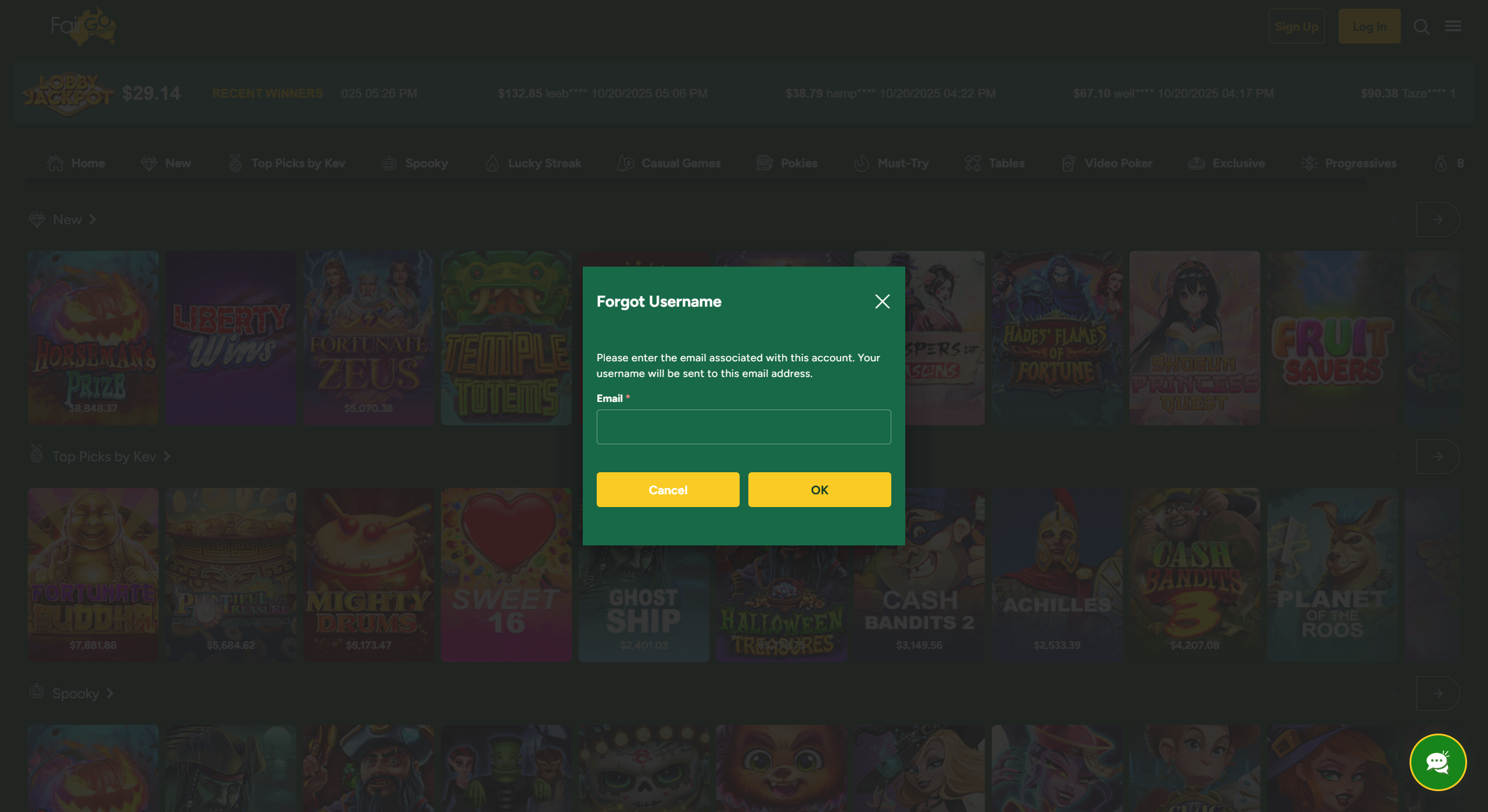The width and height of the screenshot is (1488, 812).
Task: Click the Tables category dice icon
Action: [x=973, y=163]
